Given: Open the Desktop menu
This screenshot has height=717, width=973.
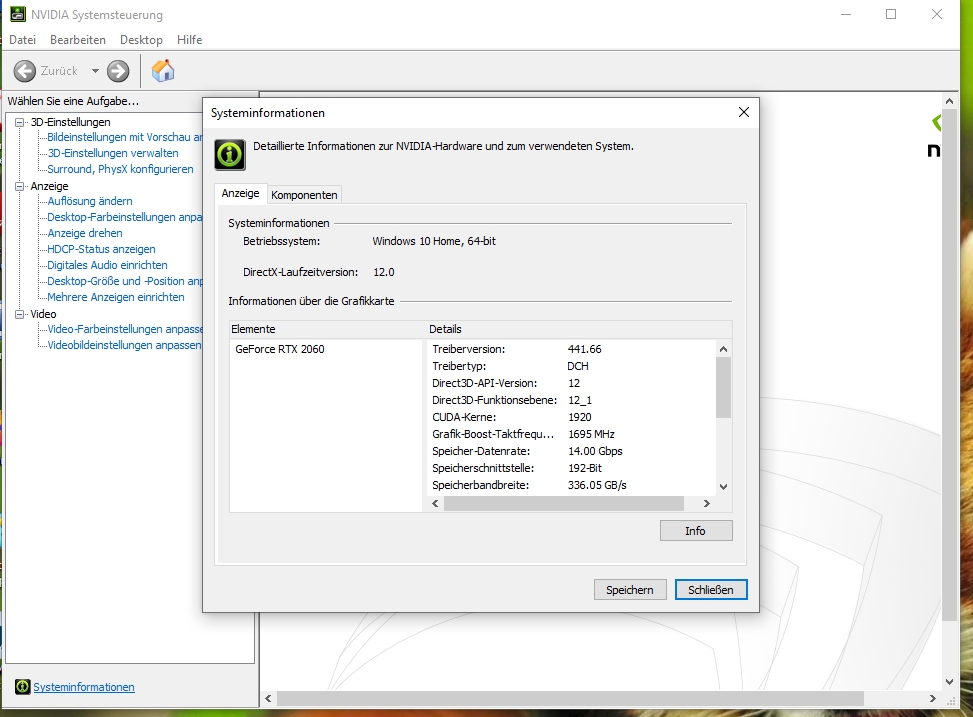Looking at the screenshot, I should click(x=141, y=40).
